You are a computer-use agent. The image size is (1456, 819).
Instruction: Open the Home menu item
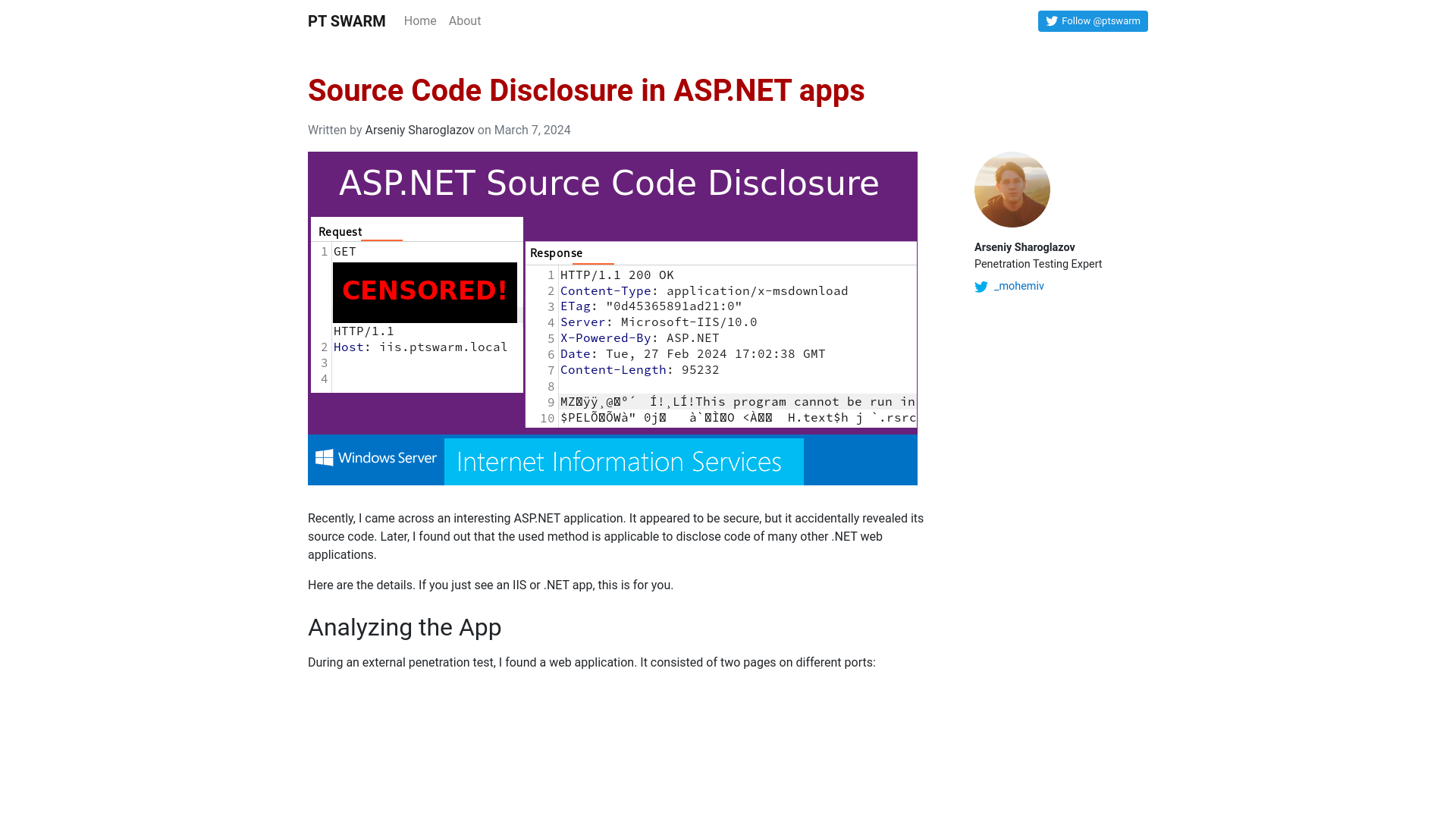pos(420,21)
